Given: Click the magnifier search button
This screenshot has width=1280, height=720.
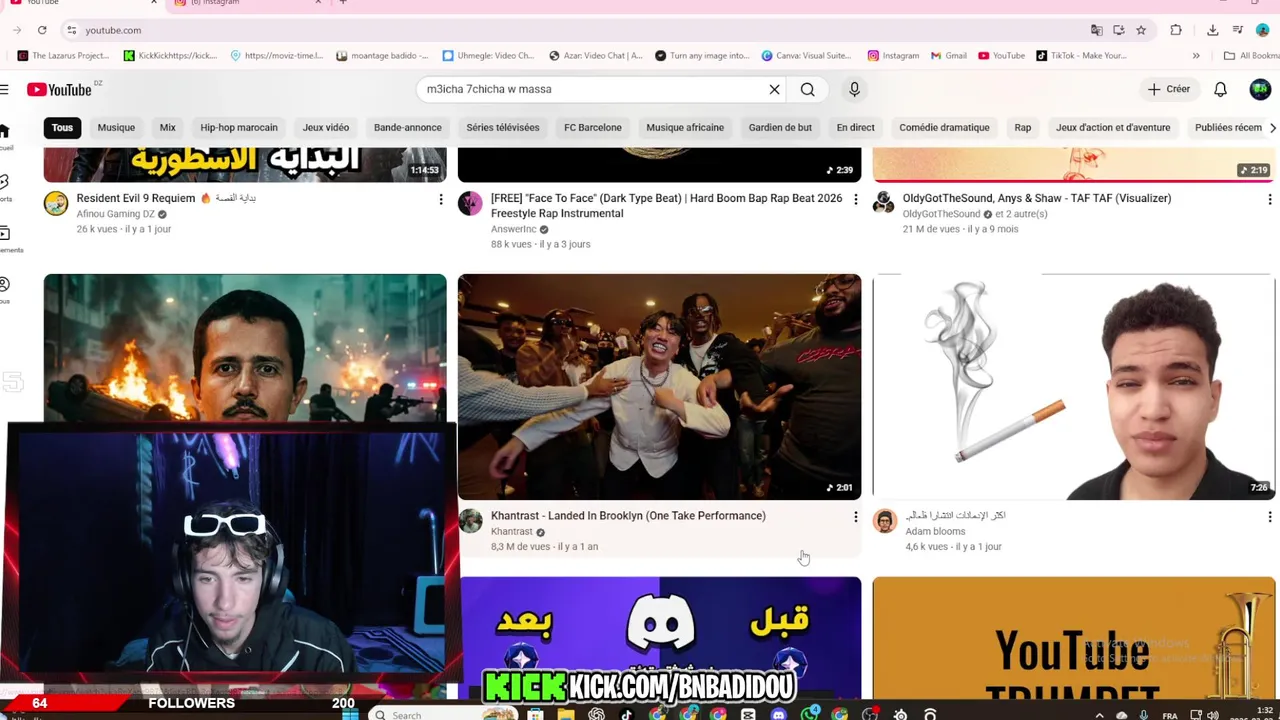Looking at the screenshot, I should [807, 89].
